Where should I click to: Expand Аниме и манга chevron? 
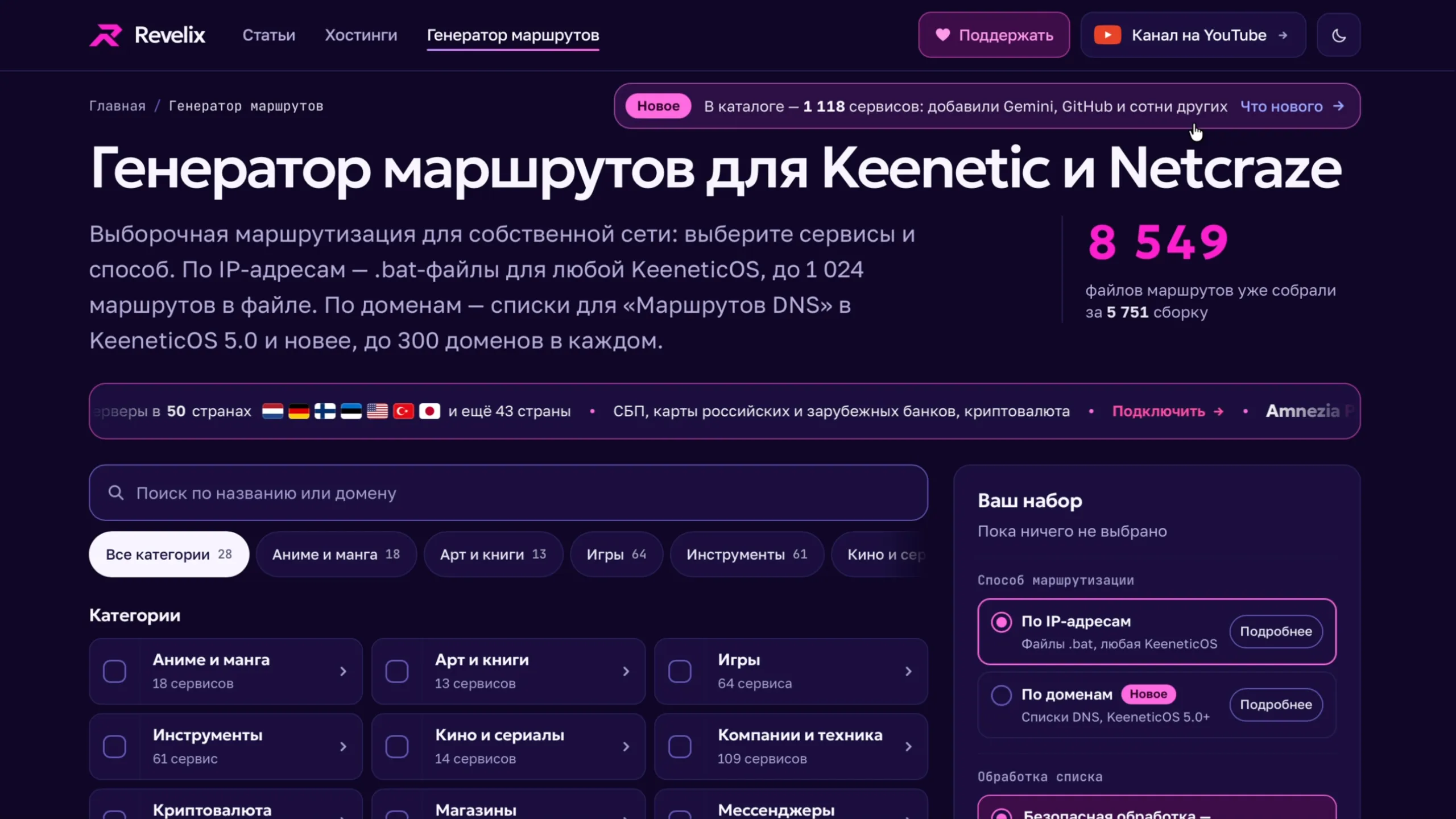tap(343, 671)
